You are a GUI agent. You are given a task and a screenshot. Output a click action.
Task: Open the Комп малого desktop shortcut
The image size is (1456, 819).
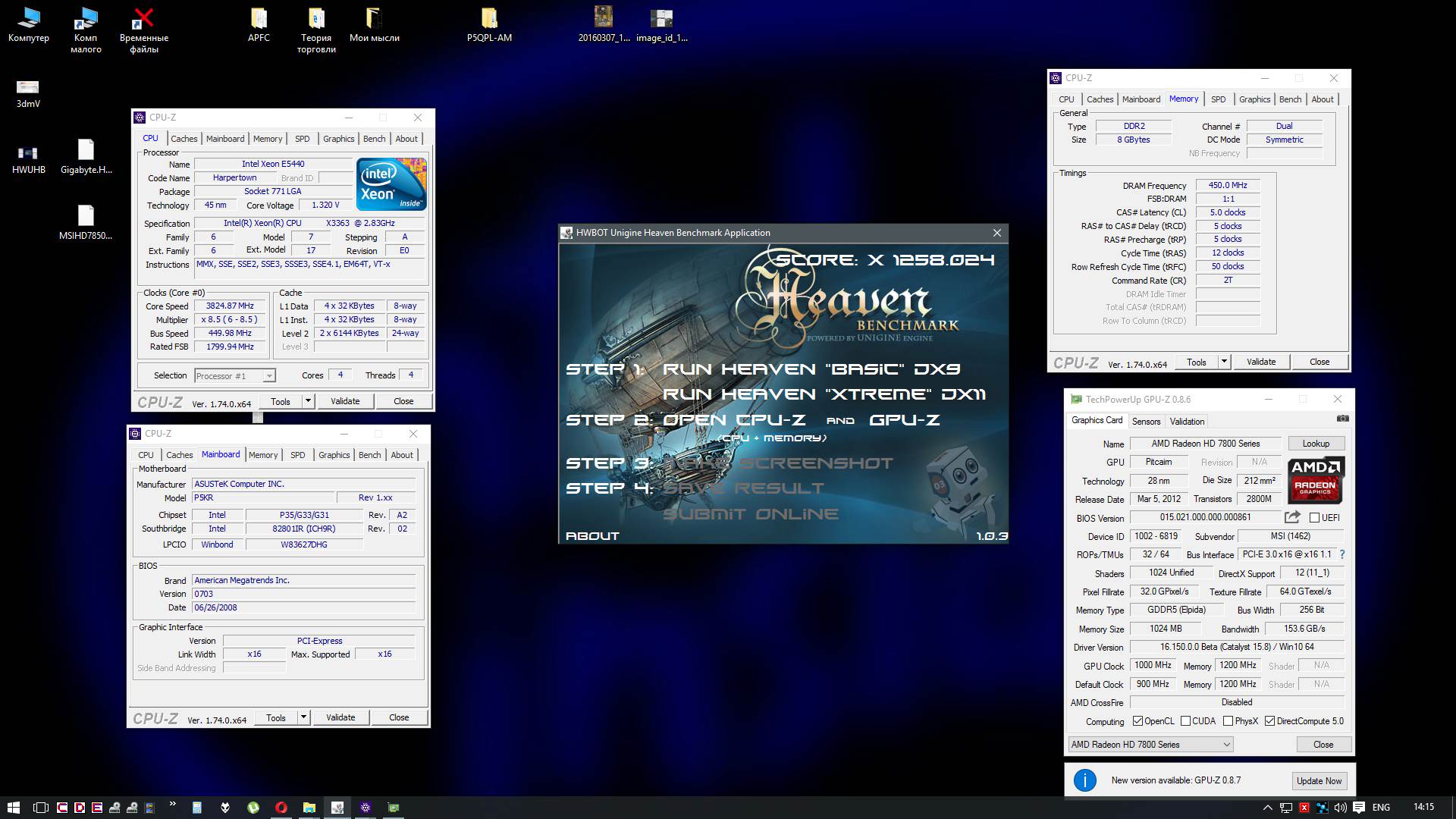[86, 30]
